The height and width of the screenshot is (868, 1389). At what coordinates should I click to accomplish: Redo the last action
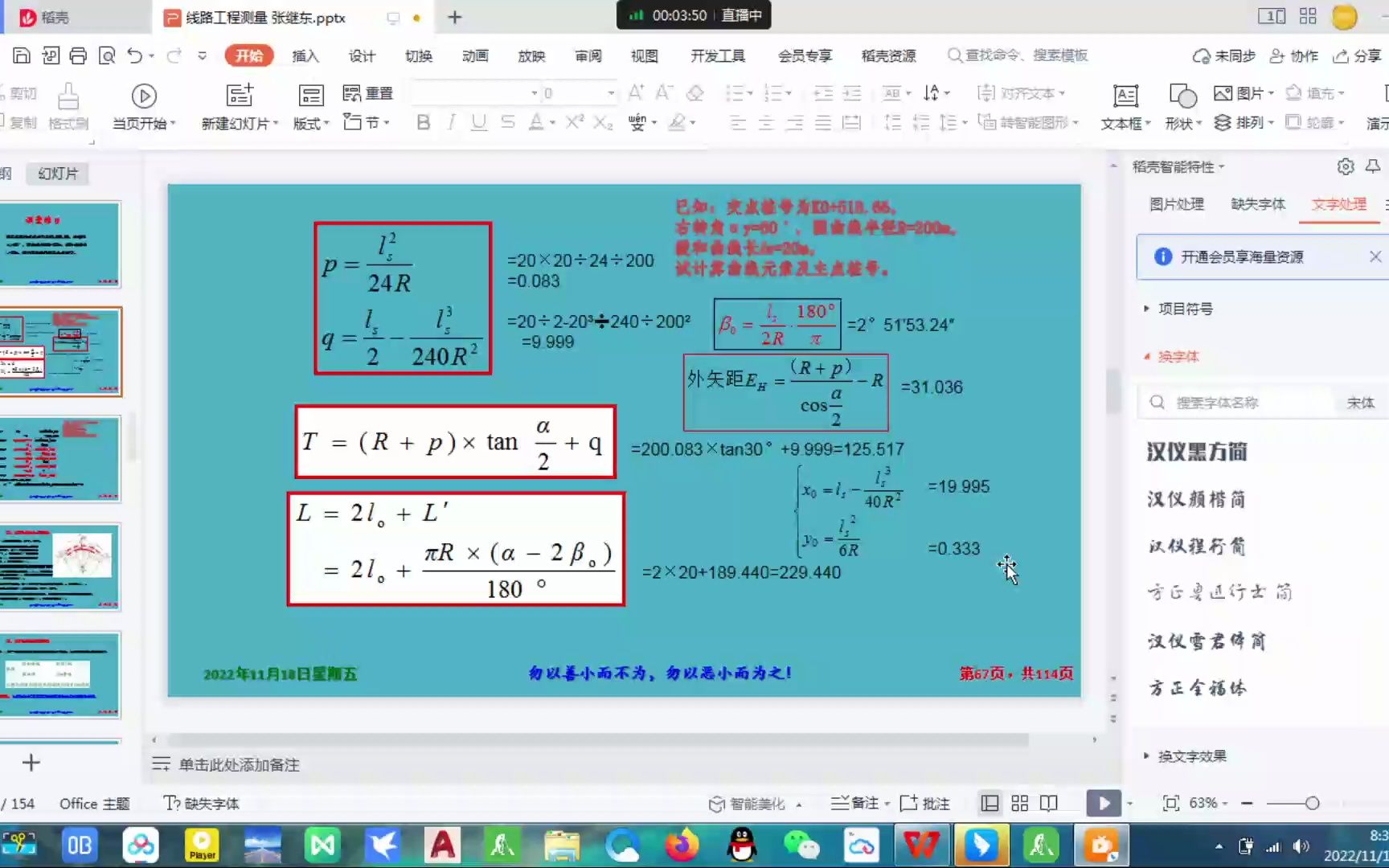174,55
